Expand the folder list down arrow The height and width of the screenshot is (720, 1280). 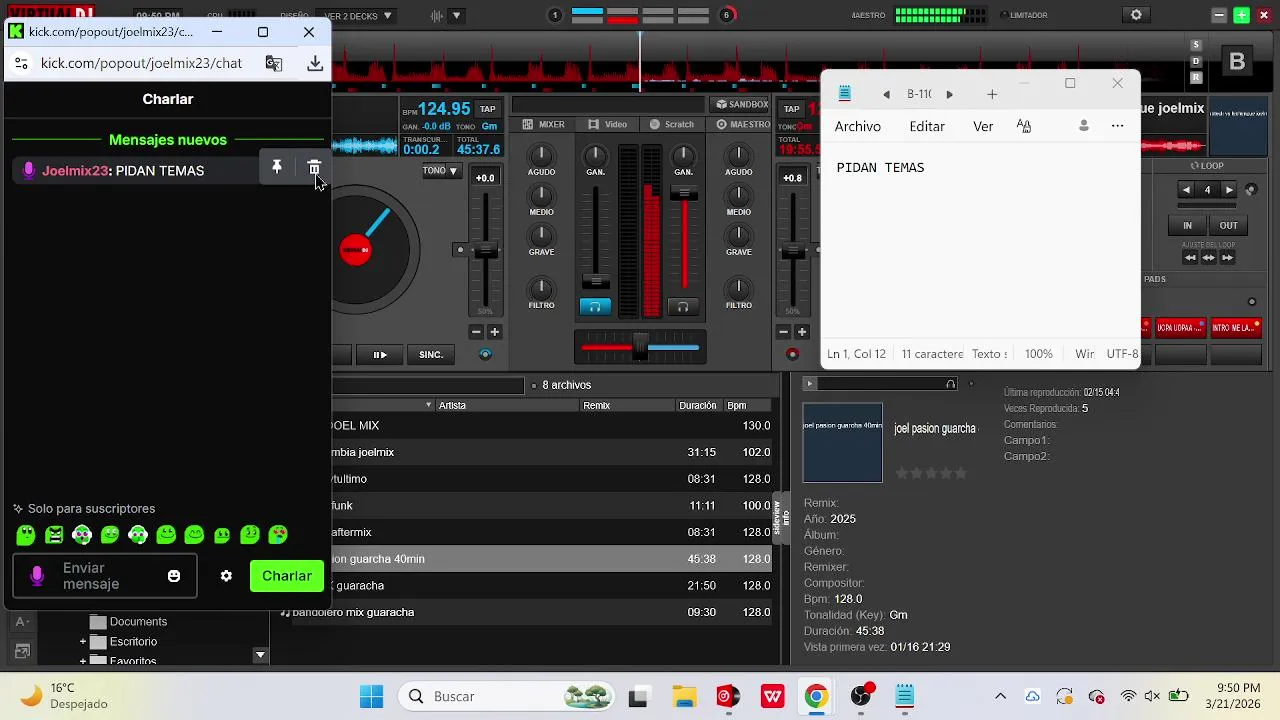260,655
